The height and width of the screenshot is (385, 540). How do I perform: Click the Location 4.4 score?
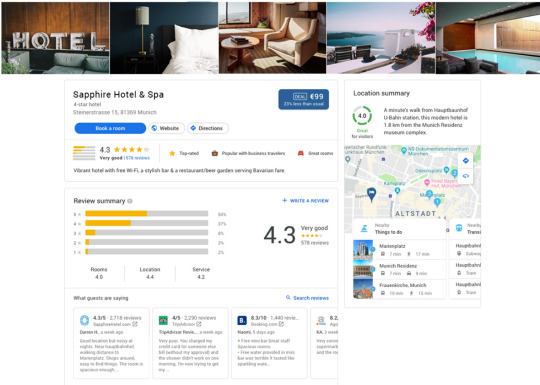[150, 273]
